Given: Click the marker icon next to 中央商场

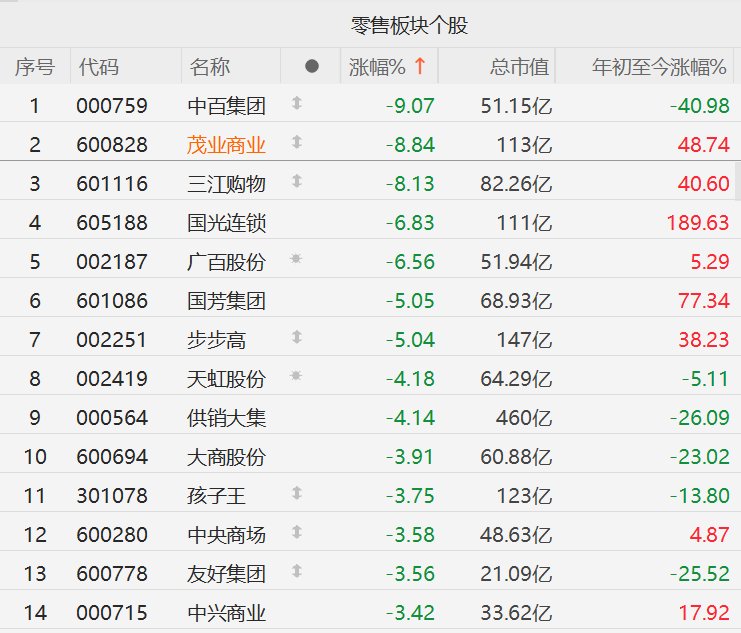Looking at the screenshot, I should pos(297,532).
